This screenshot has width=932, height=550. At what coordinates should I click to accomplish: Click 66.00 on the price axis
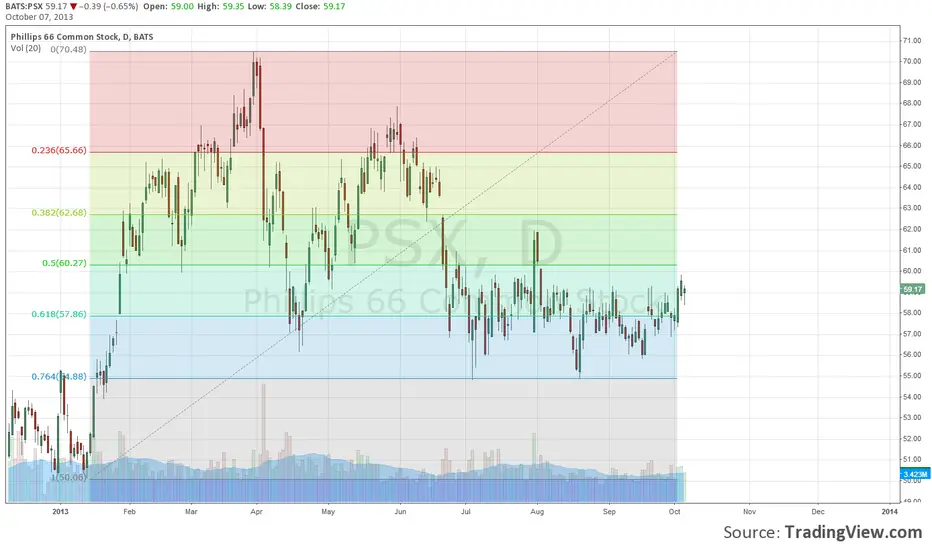[912, 146]
